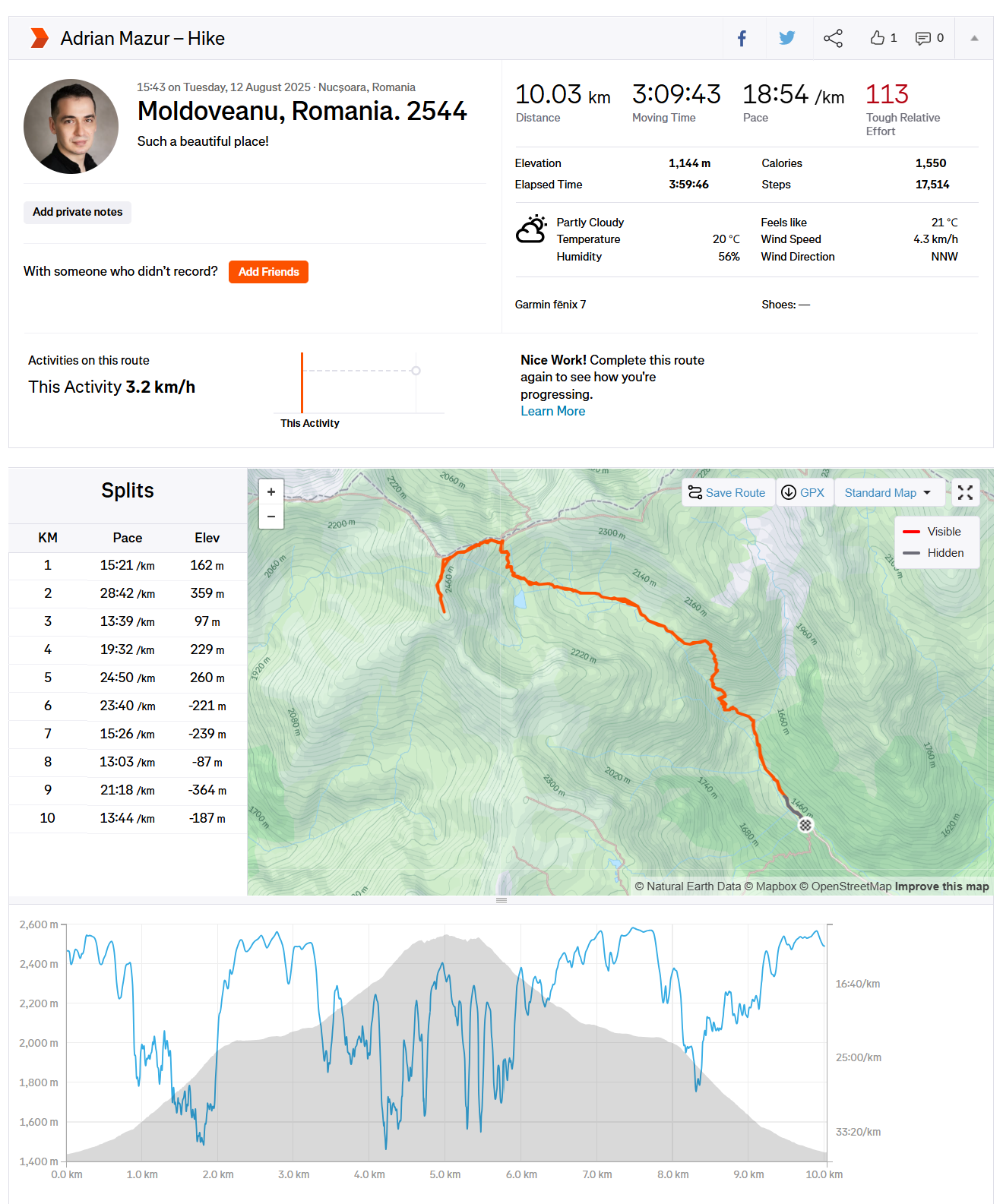Click Add Friends button
This screenshot has height=1204, width=1003.
coord(268,272)
